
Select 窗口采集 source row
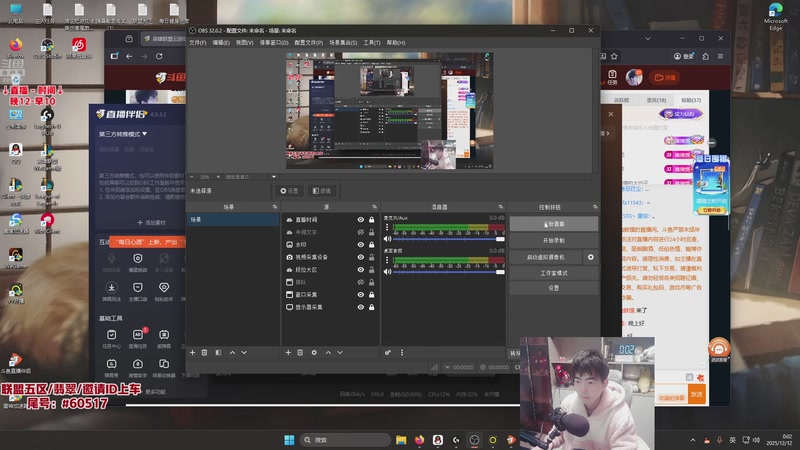click(x=330, y=295)
